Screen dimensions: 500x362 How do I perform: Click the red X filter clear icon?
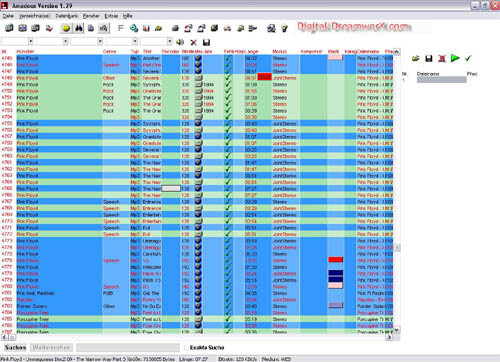click(x=193, y=42)
